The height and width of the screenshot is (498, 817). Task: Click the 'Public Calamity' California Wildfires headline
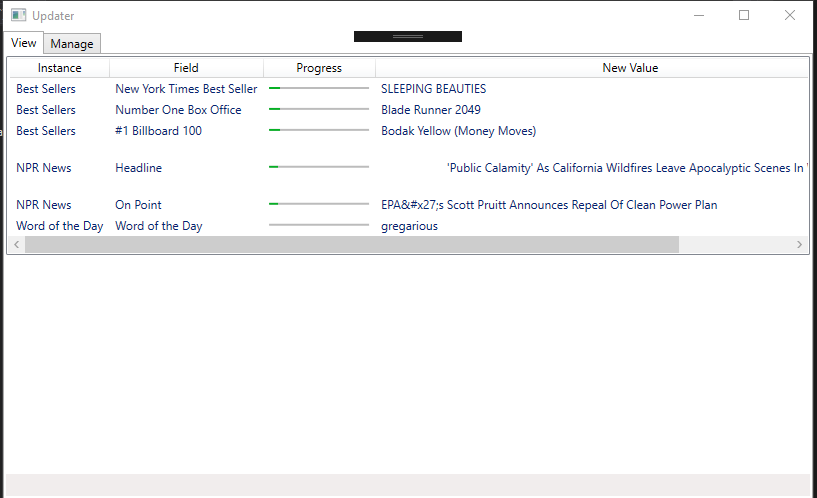627,168
